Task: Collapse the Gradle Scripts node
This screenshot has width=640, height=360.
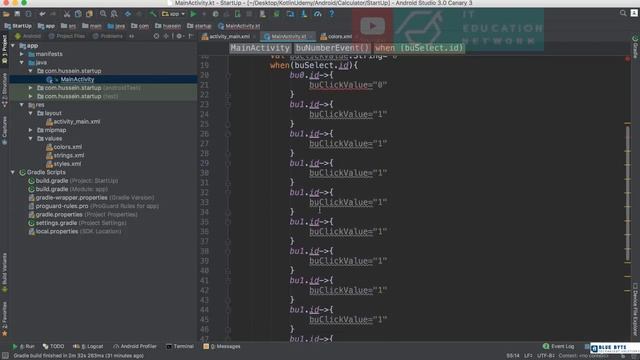Action: pos(13,172)
